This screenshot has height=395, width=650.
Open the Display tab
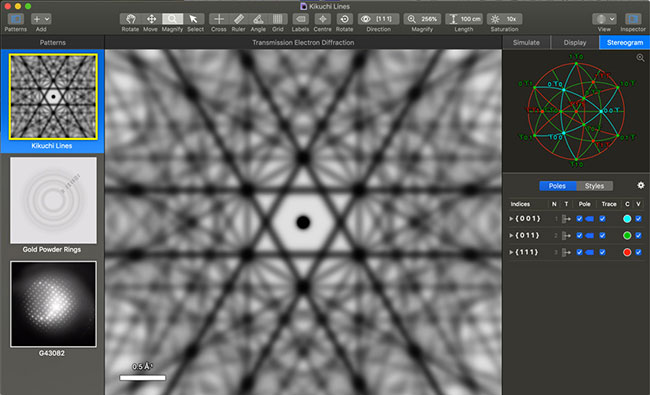point(575,42)
